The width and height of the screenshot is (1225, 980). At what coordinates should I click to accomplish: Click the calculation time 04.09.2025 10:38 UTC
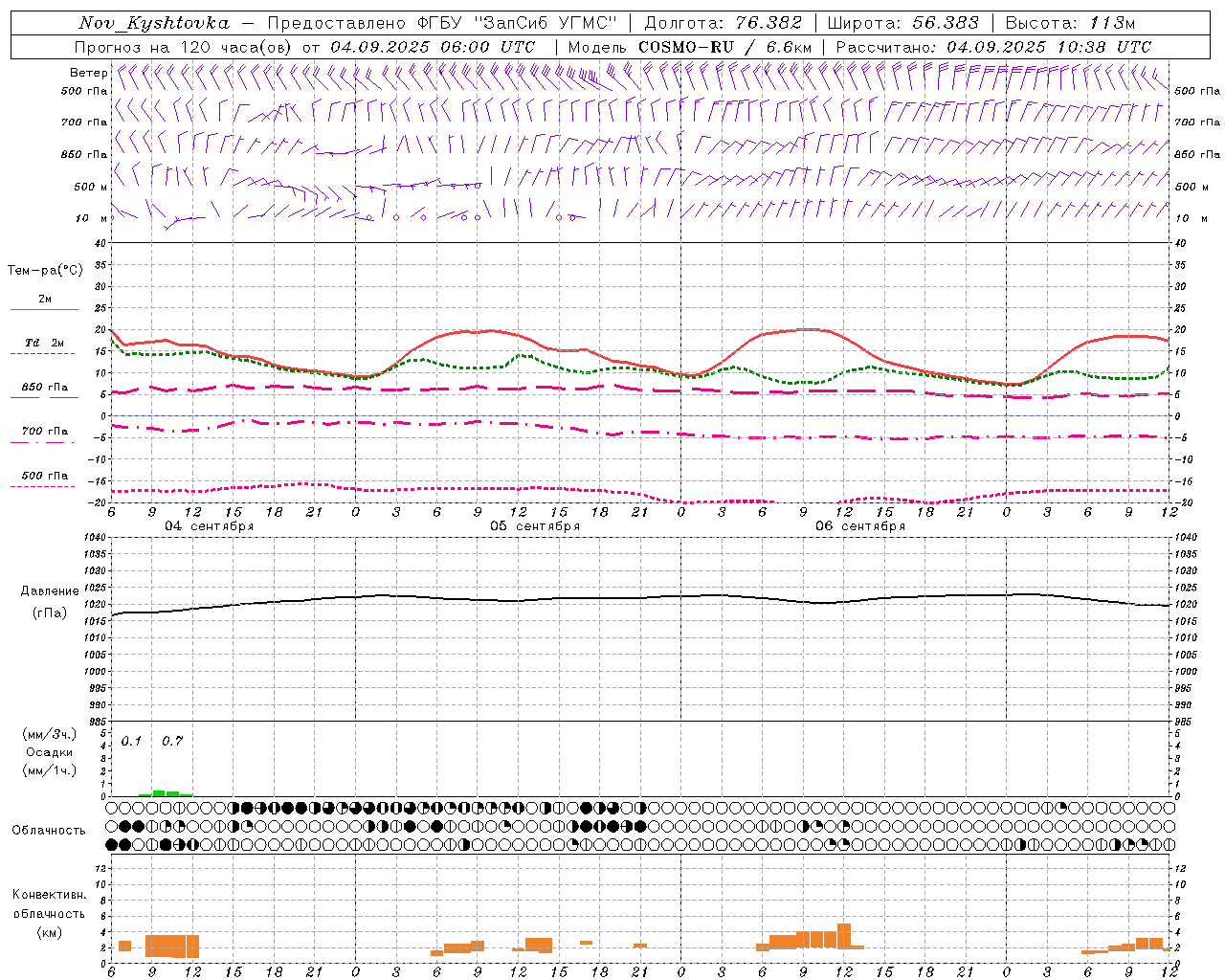1049,47
